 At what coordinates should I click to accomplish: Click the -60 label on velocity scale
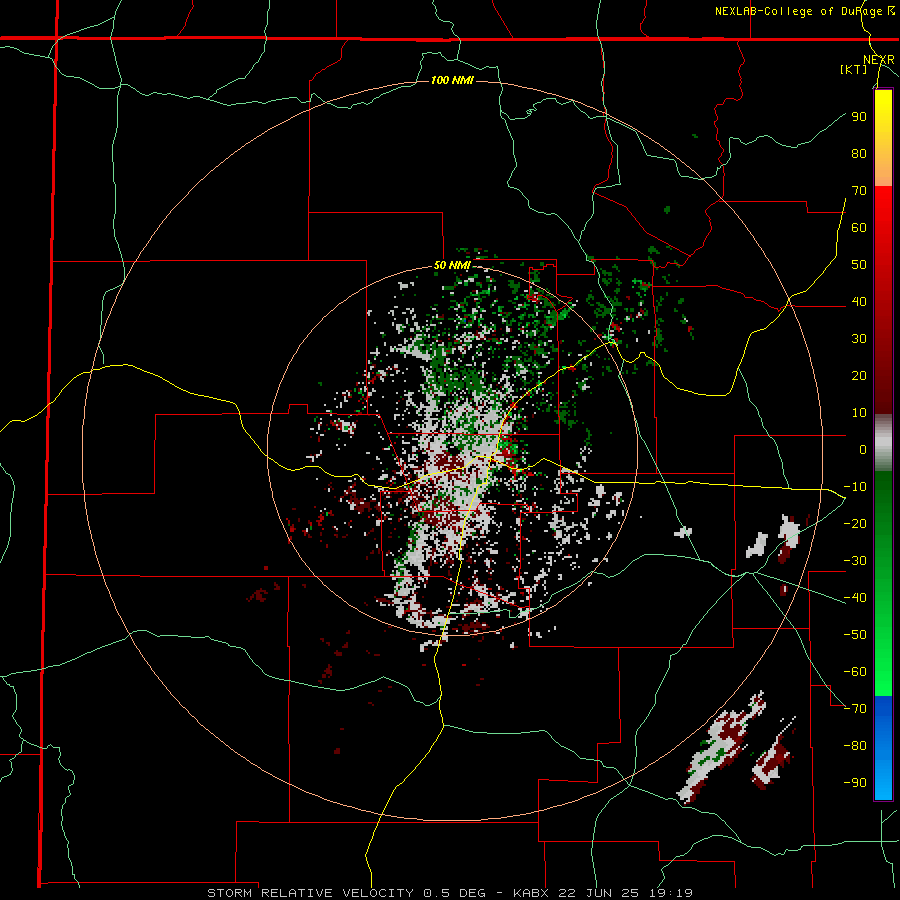pyautogui.click(x=855, y=672)
